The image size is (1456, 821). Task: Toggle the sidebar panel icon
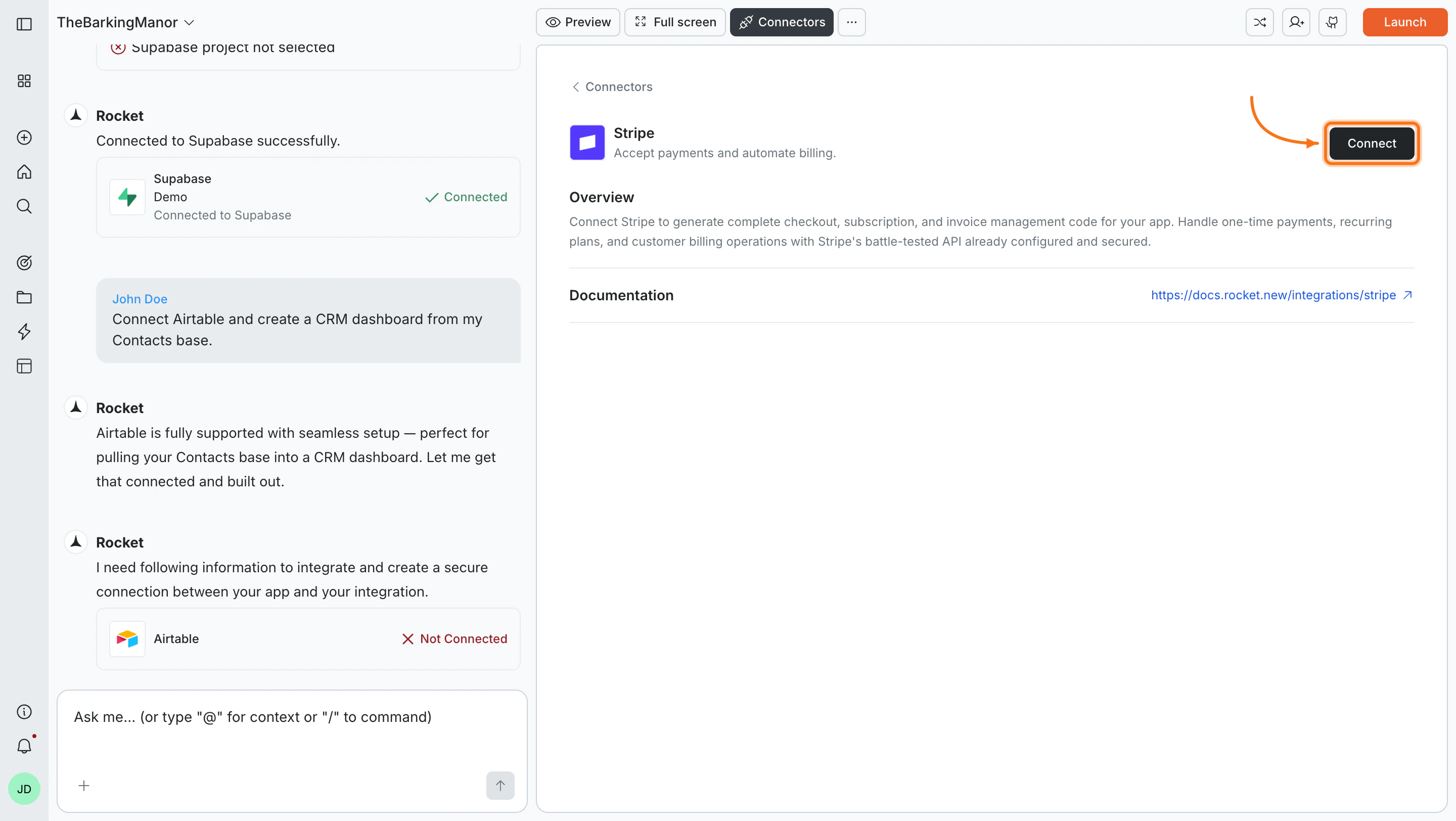pos(24,24)
